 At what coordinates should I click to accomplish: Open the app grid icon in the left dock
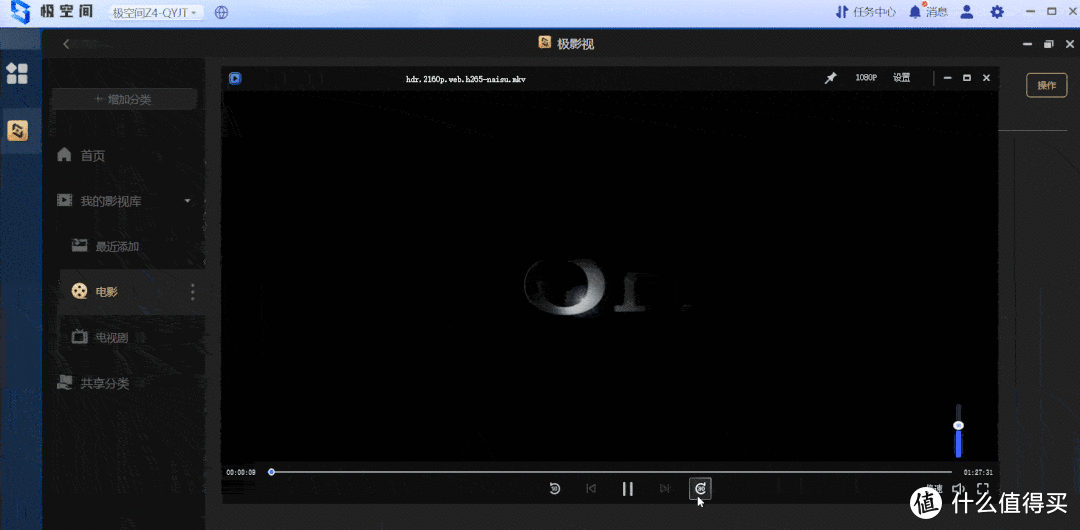point(17,73)
